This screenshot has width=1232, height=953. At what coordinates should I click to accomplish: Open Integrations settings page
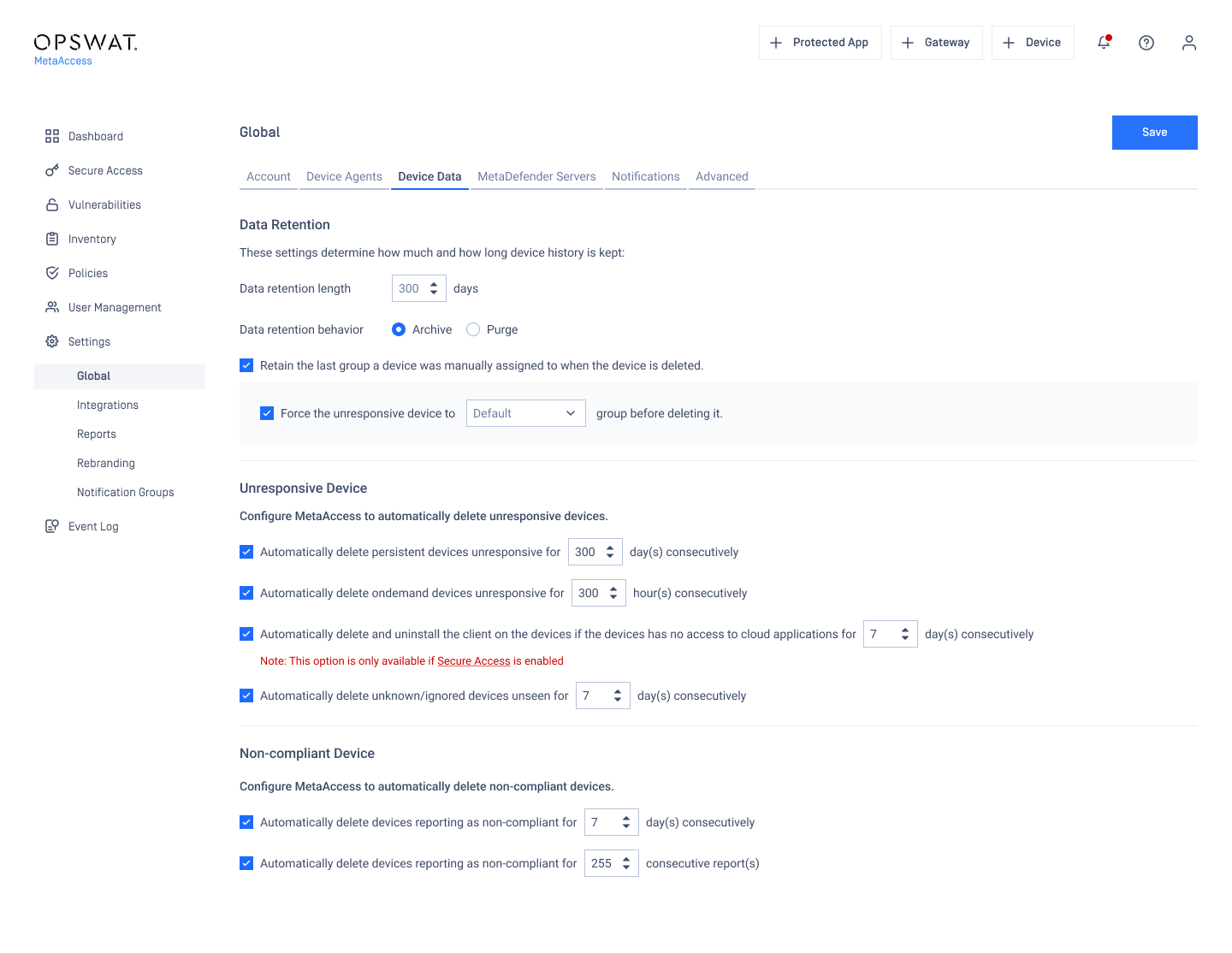pyautogui.click(x=108, y=405)
